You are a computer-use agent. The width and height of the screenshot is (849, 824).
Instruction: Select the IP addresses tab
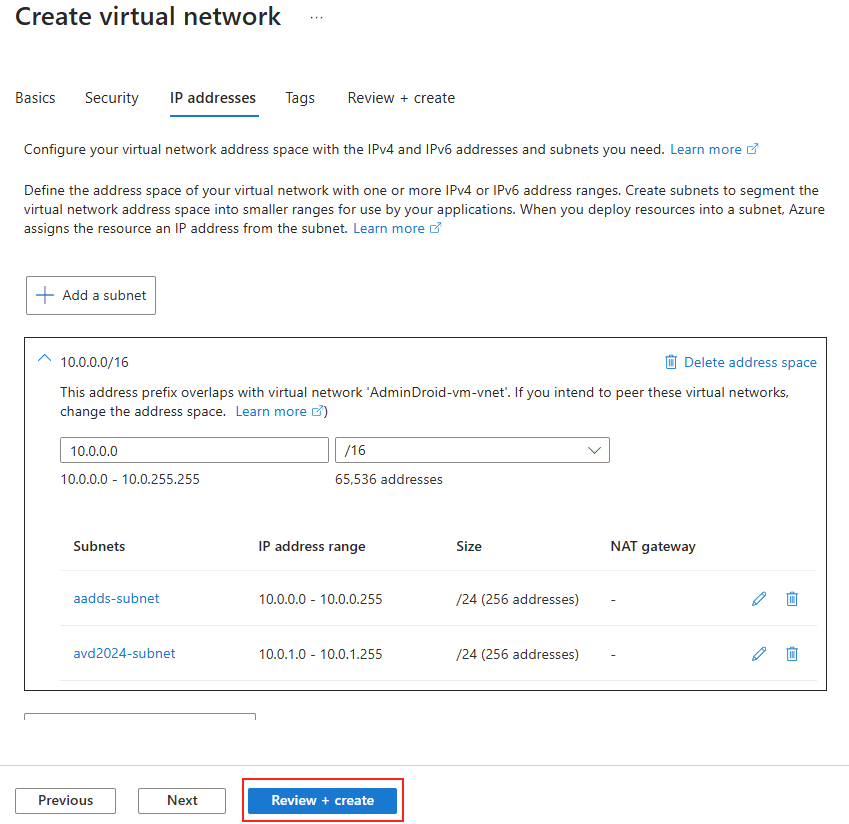tap(213, 98)
